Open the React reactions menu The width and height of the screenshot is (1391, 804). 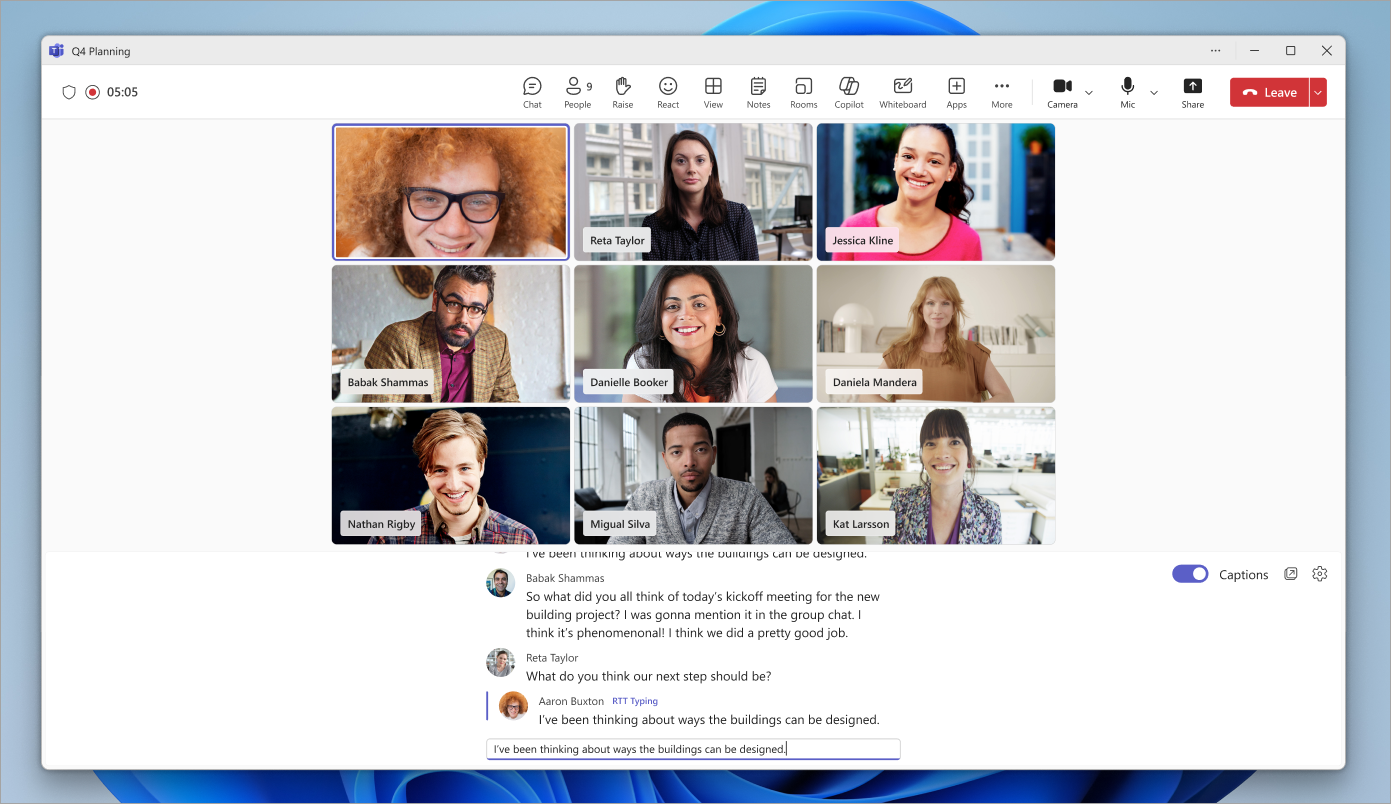tap(667, 91)
